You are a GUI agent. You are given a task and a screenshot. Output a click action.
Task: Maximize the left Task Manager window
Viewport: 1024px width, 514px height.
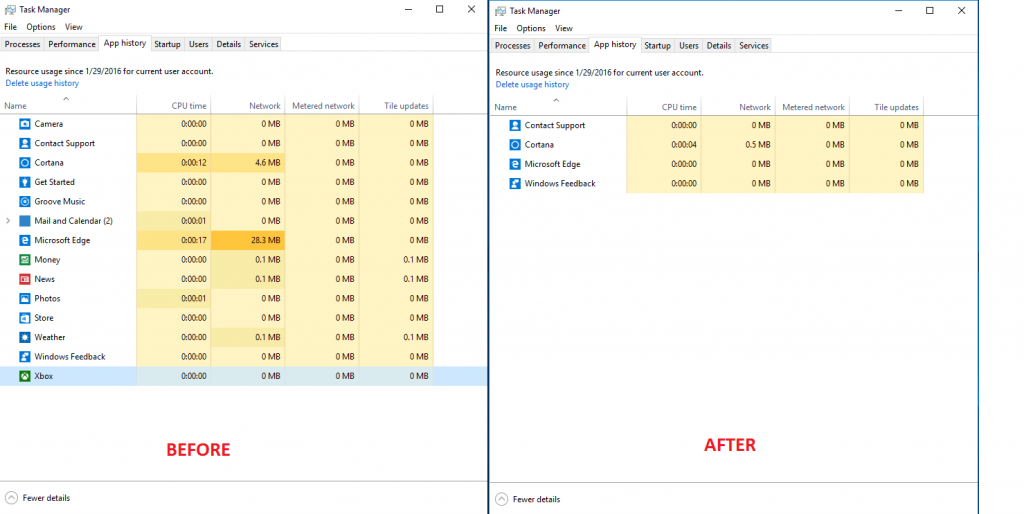click(x=440, y=9)
